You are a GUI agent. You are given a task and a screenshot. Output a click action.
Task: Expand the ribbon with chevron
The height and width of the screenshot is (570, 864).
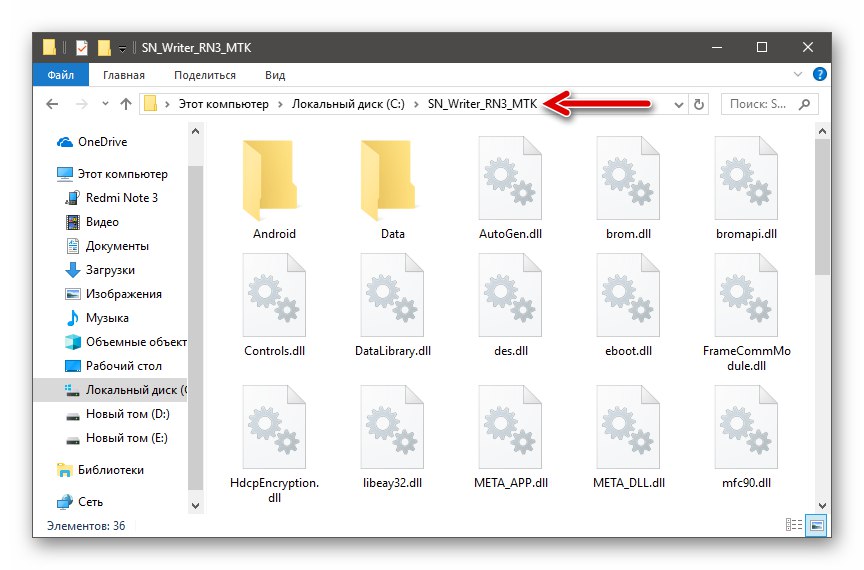797,74
